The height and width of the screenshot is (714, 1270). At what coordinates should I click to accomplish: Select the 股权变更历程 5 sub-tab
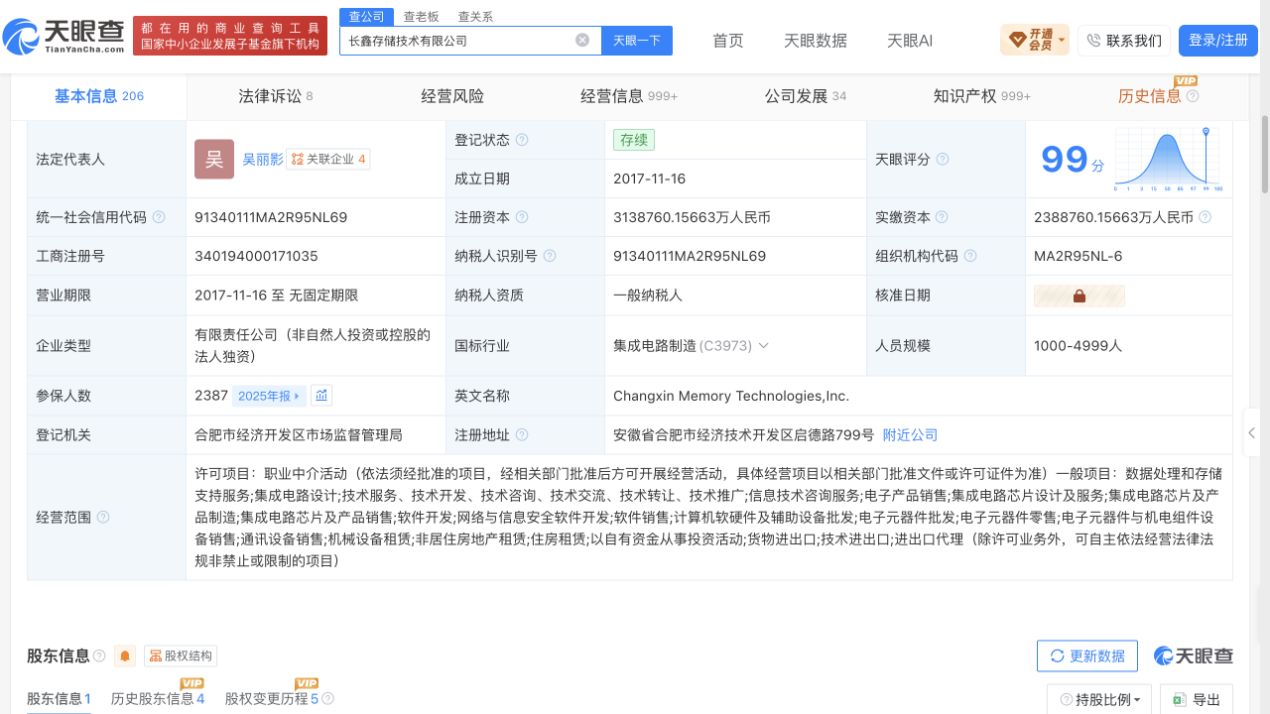tap(271, 699)
